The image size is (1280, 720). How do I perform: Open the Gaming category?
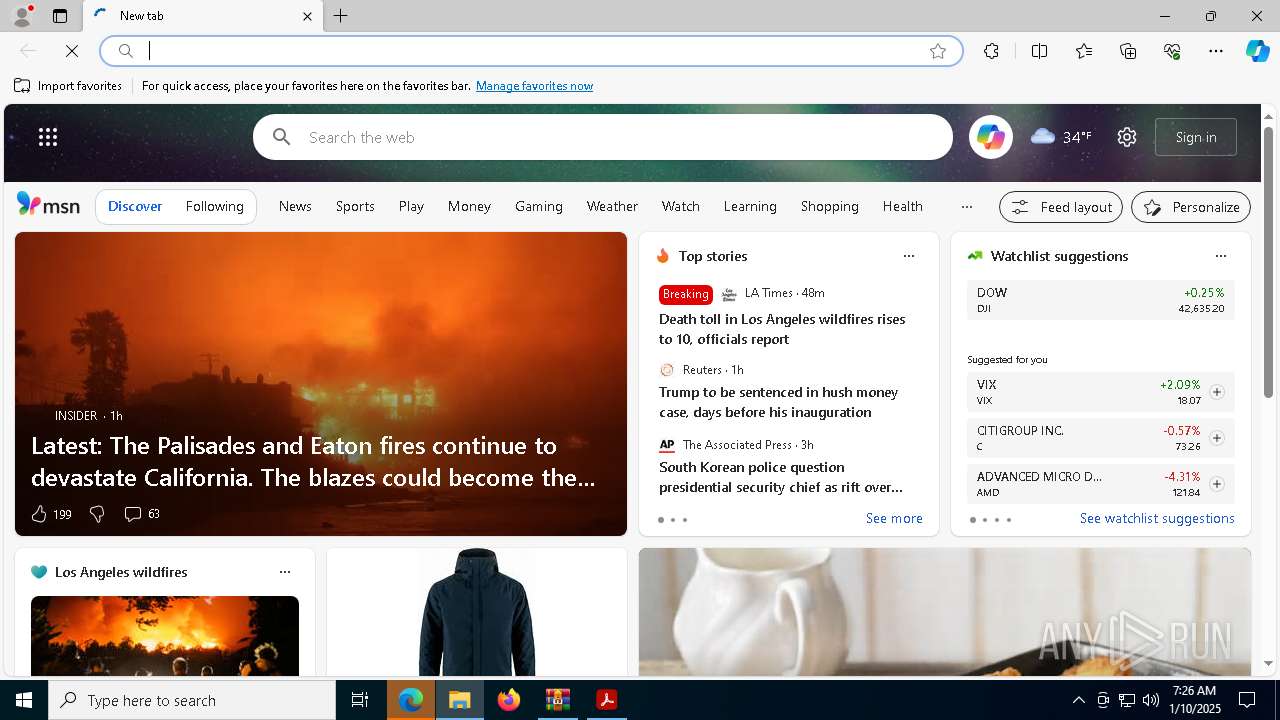[x=539, y=206]
